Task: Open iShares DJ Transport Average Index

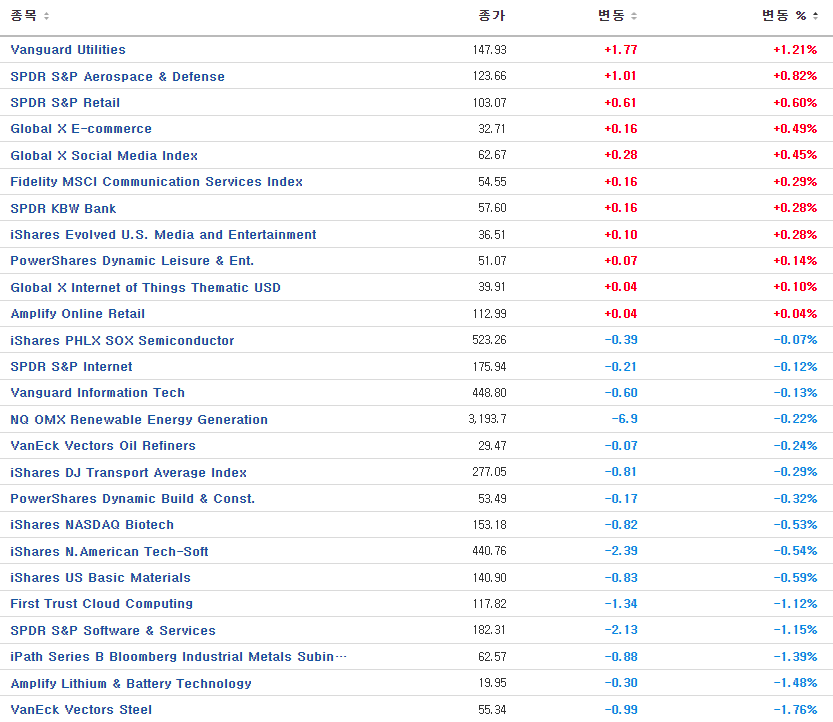Action: [x=129, y=472]
